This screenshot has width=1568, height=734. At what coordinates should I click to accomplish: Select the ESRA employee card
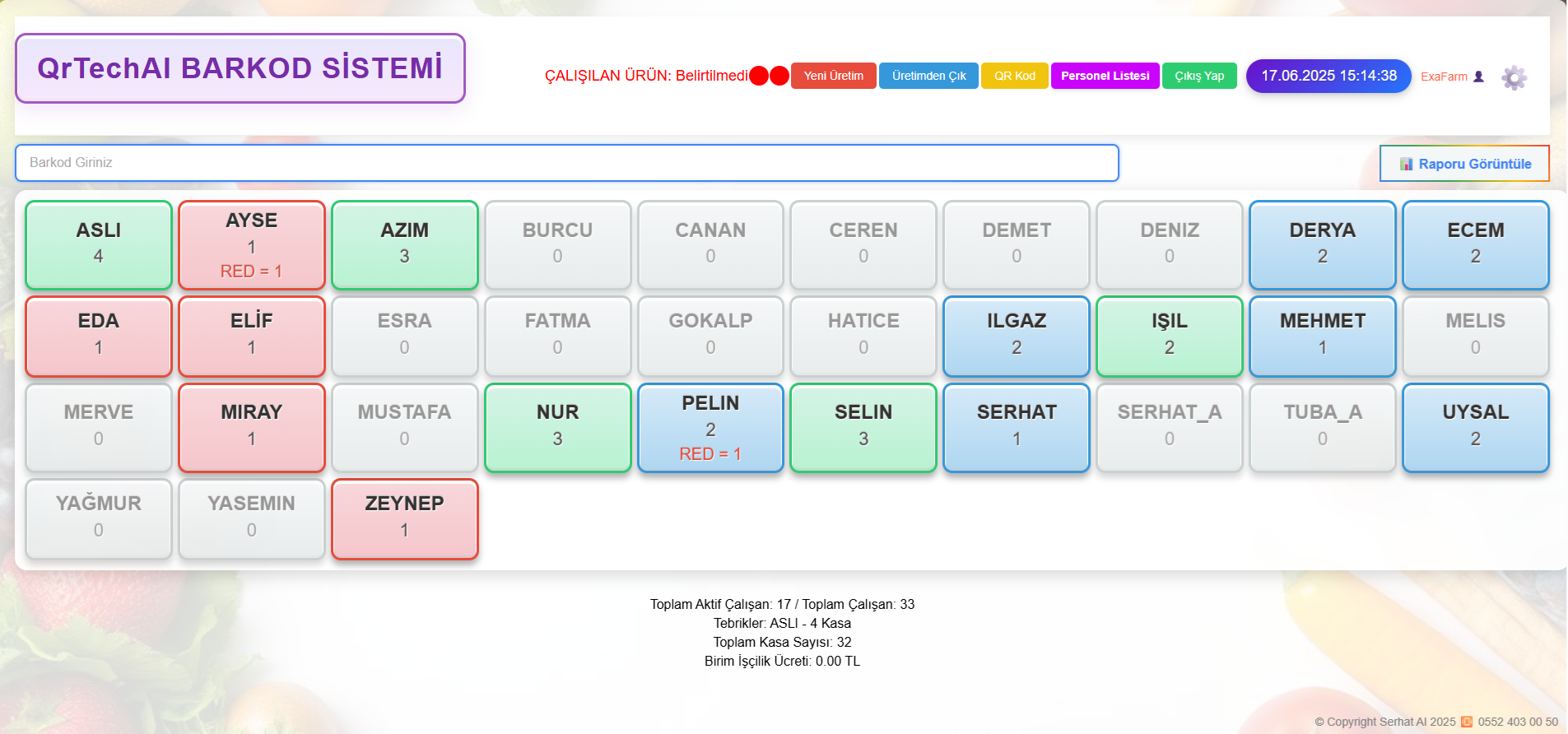(x=405, y=337)
